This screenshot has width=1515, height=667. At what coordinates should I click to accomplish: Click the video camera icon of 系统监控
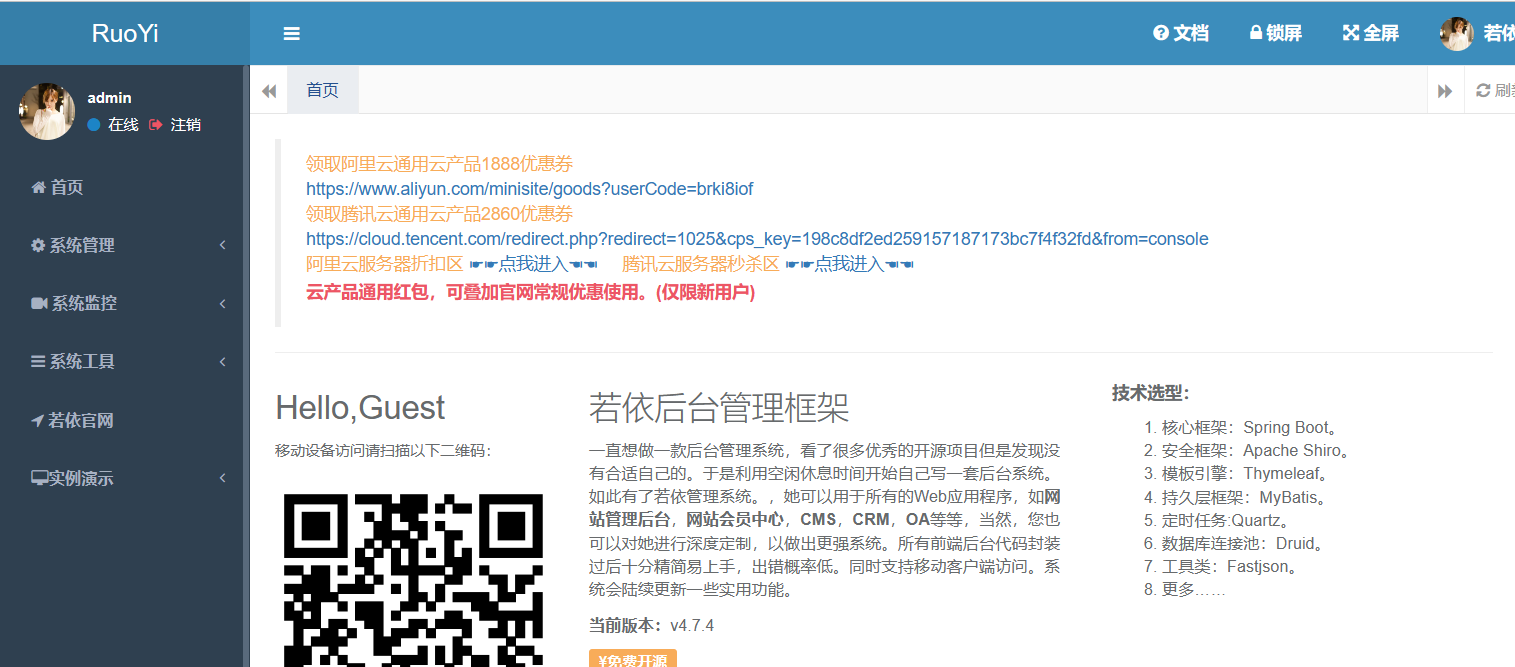(39, 303)
